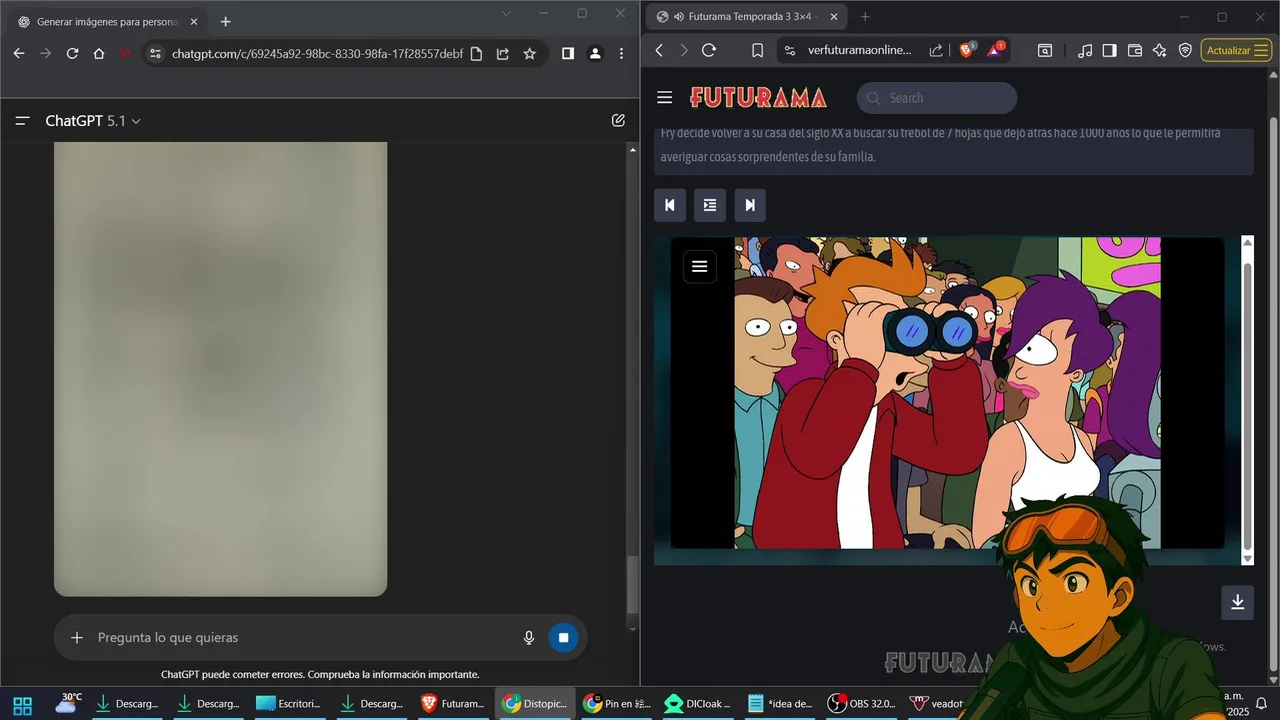The width and height of the screenshot is (1280, 720).
Task: Open site settings next to verfuturamaonline URL
Action: pyautogui.click(x=789, y=50)
